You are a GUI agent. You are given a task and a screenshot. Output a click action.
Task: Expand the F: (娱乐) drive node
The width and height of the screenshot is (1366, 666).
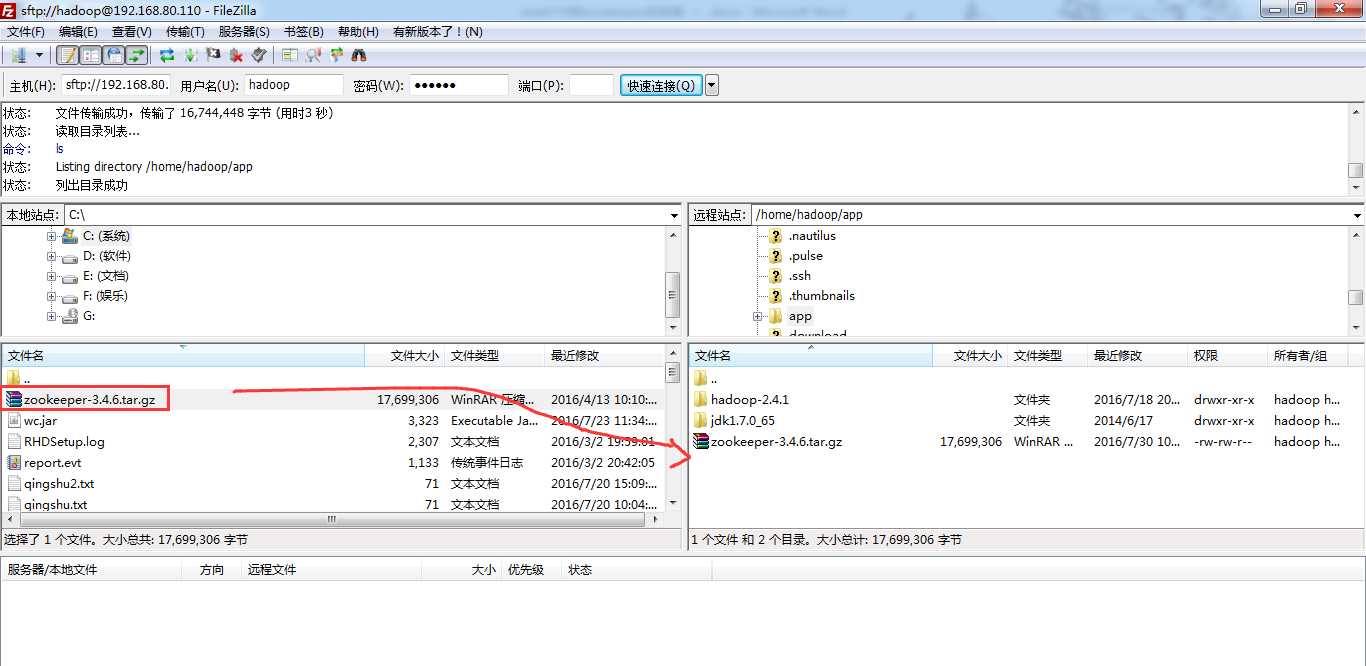(x=52, y=296)
